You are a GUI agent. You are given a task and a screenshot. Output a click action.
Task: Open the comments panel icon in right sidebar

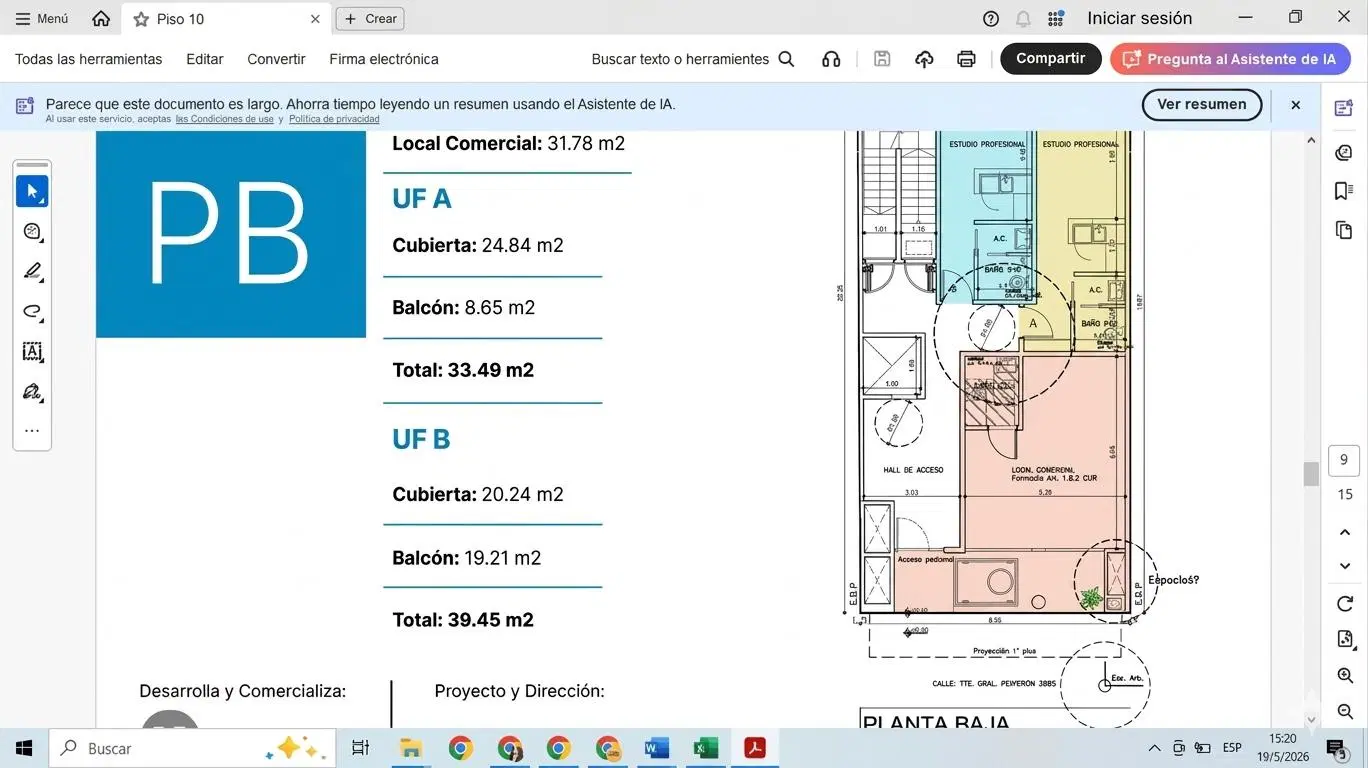tap(1344, 152)
